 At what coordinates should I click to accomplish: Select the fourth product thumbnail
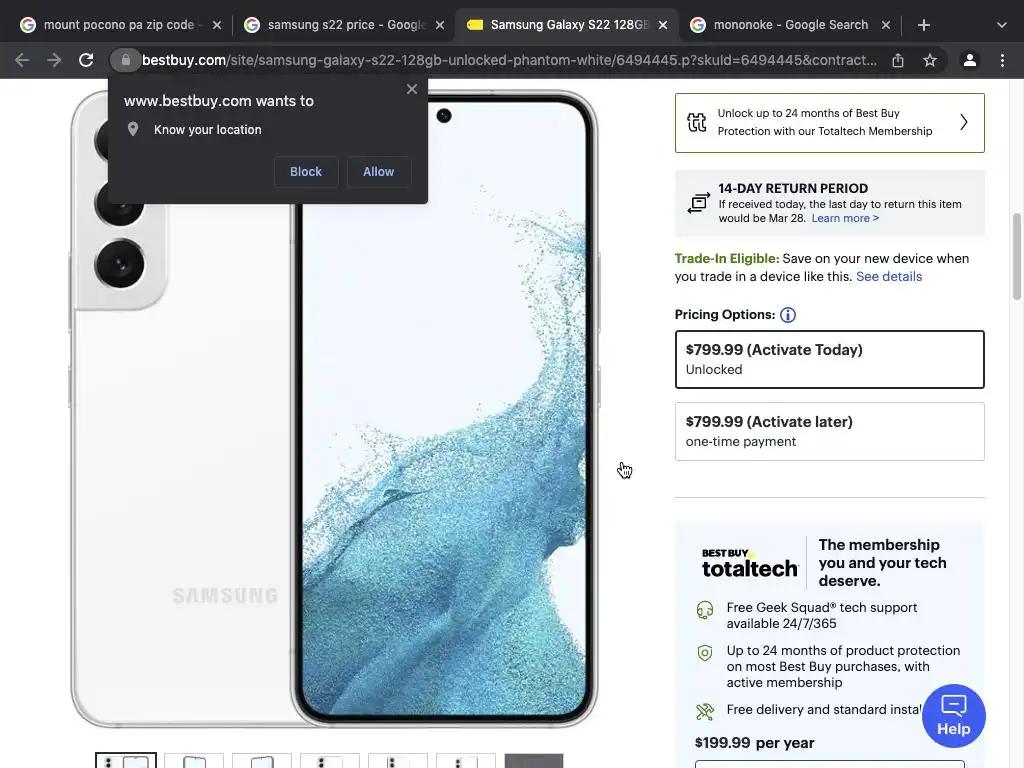tap(330, 761)
